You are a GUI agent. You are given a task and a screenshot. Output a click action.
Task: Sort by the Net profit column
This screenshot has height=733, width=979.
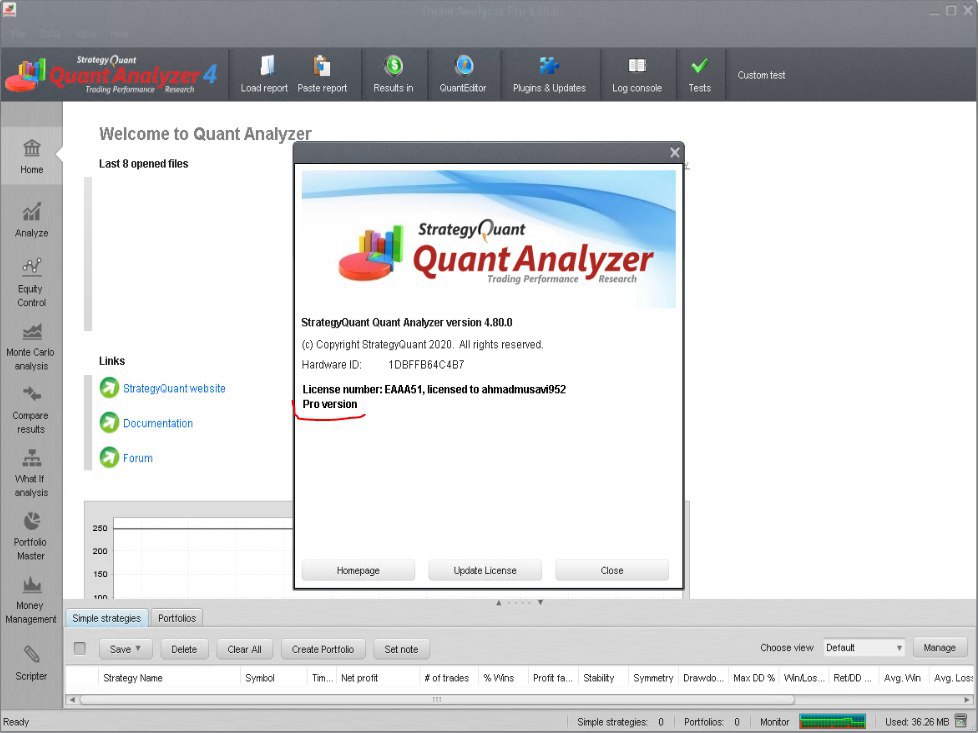click(378, 678)
